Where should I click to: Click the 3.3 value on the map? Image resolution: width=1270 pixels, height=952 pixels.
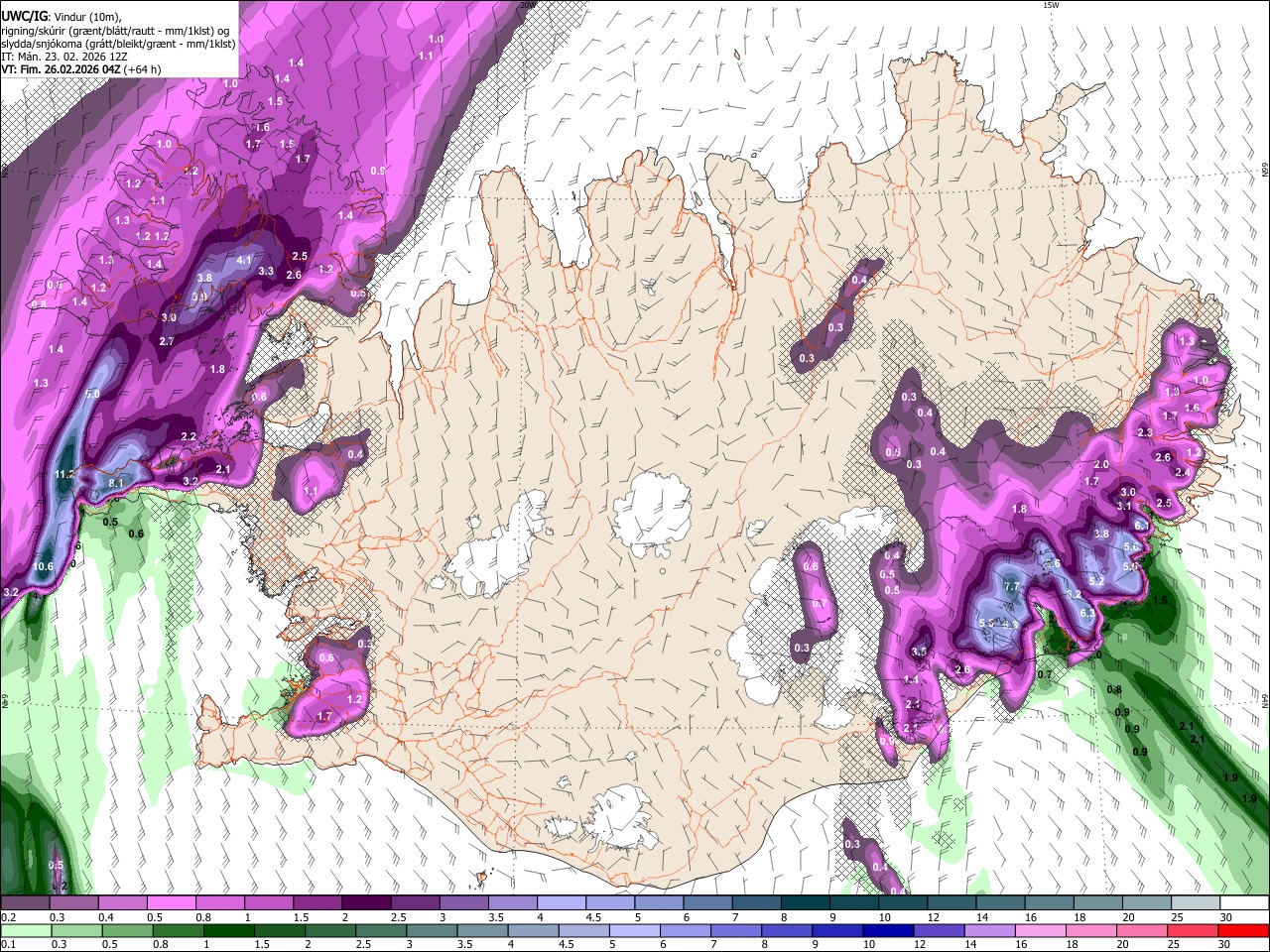266,271
